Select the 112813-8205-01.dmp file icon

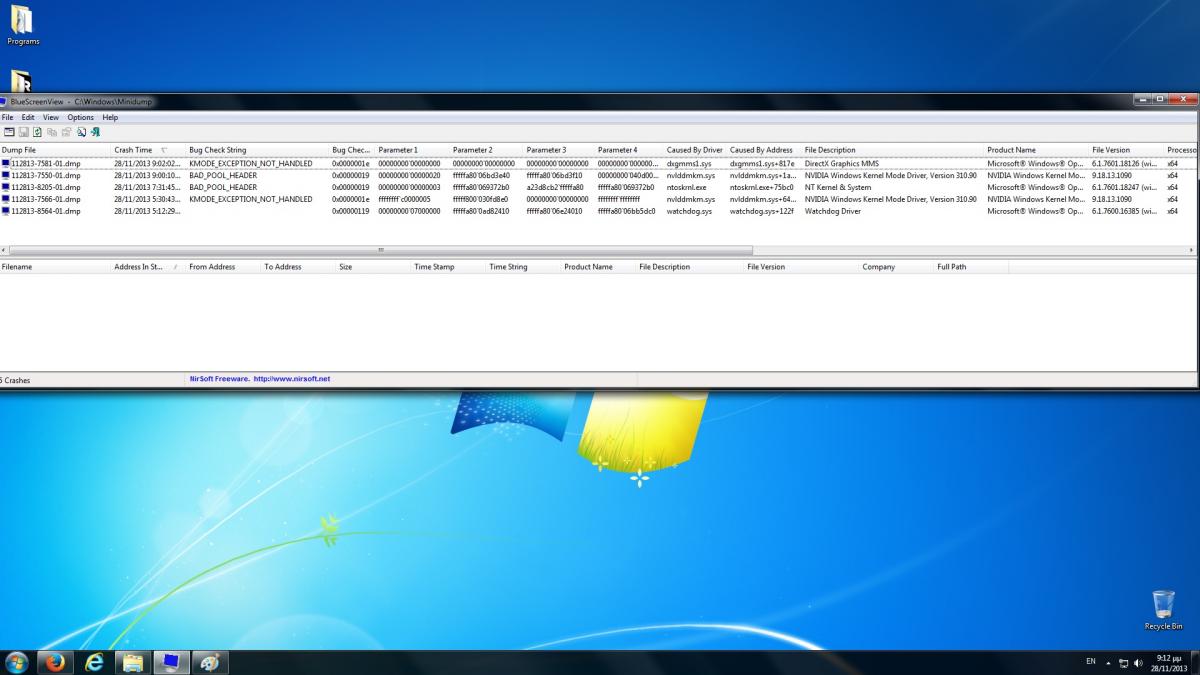coord(5,187)
